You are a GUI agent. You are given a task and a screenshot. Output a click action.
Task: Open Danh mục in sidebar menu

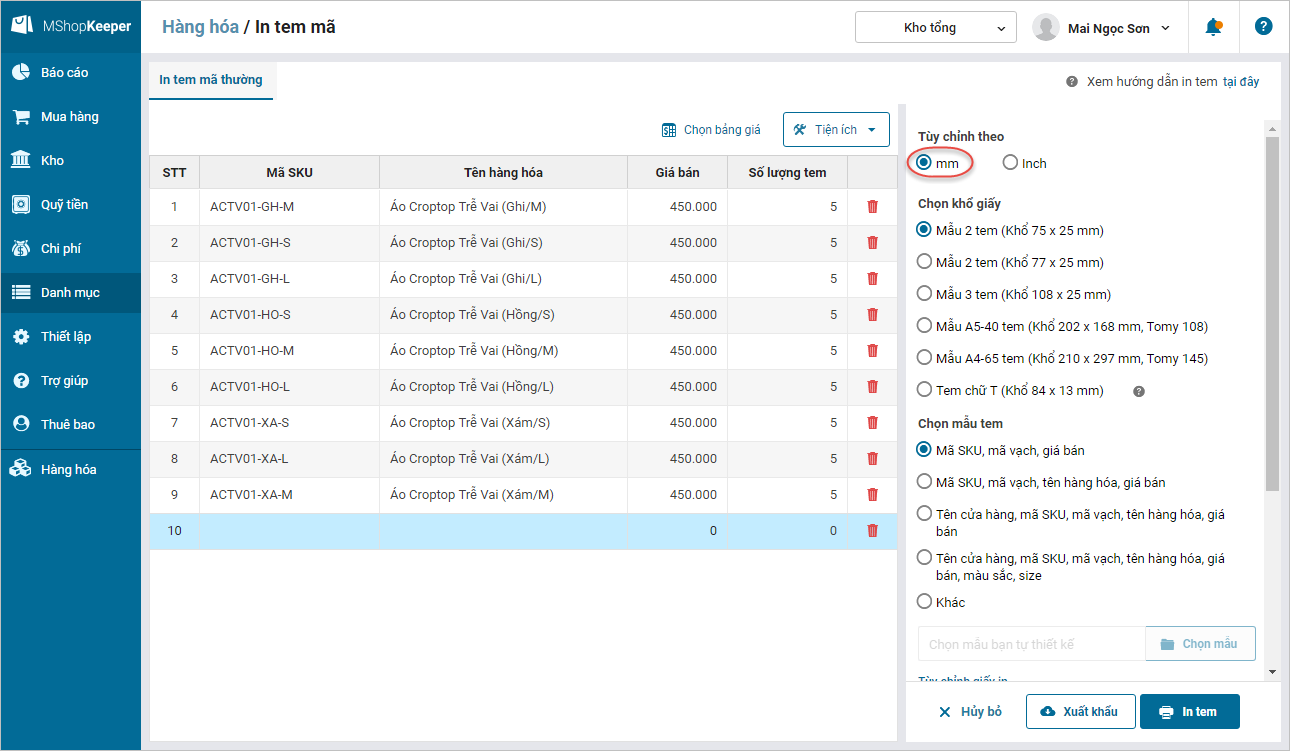click(x=70, y=293)
